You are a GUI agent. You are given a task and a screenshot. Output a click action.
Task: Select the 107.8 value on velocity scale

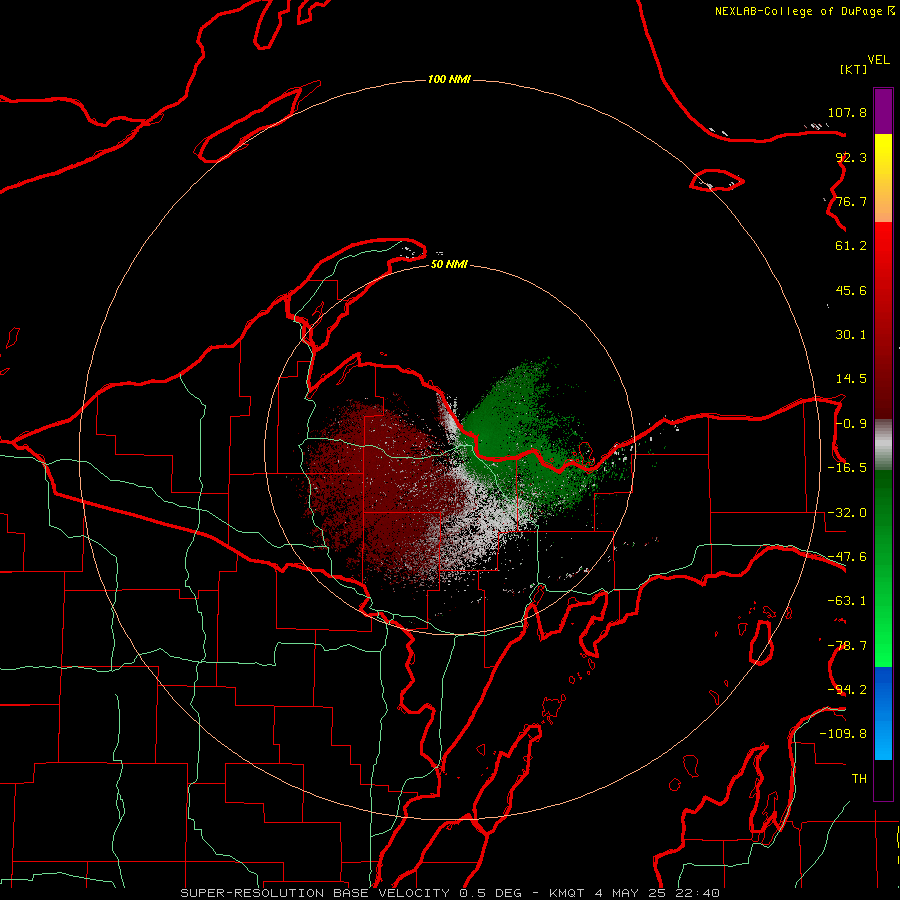pyautogui.click(x=847, y=112)
